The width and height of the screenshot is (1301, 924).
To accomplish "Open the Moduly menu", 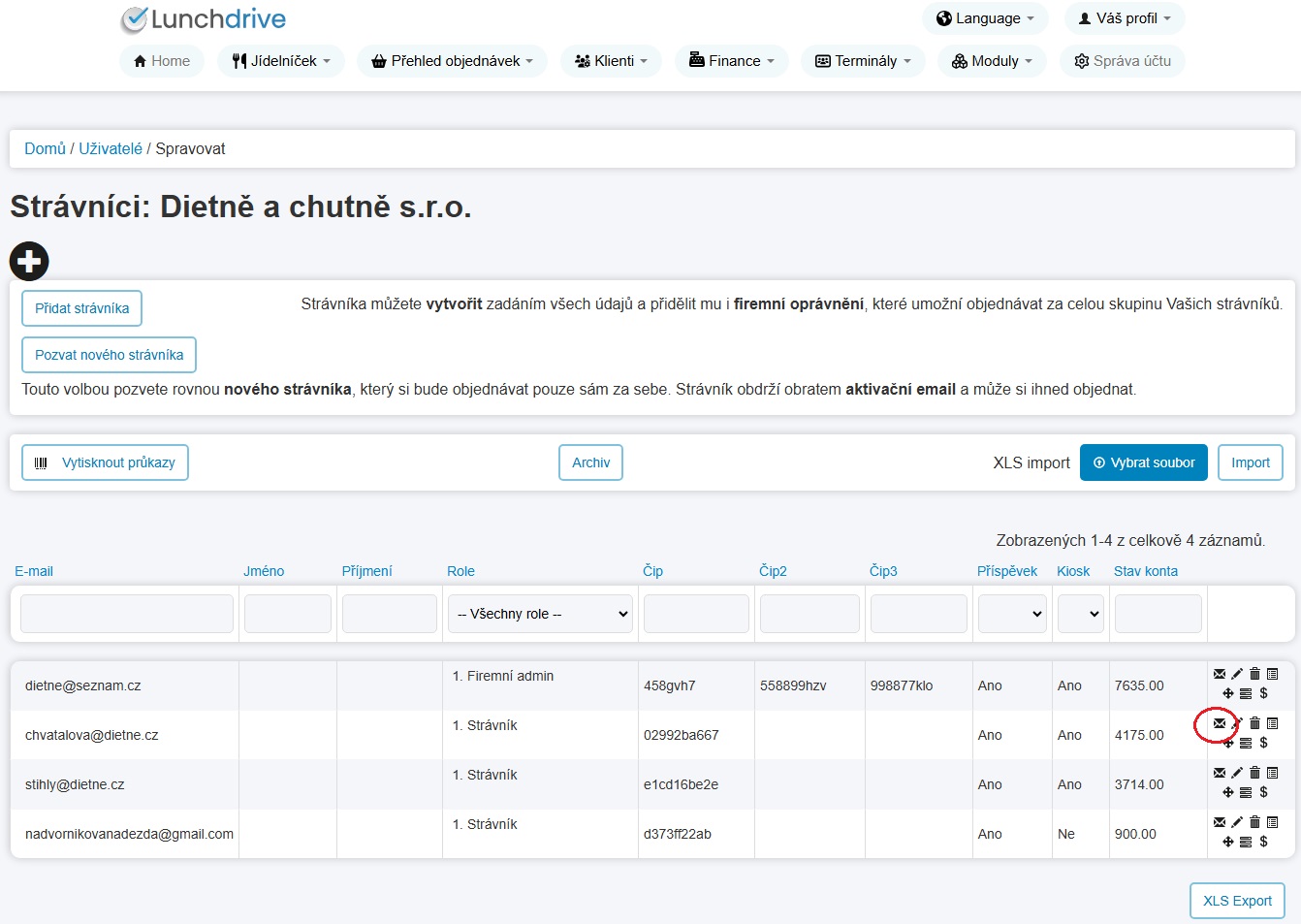I will 992,61.
